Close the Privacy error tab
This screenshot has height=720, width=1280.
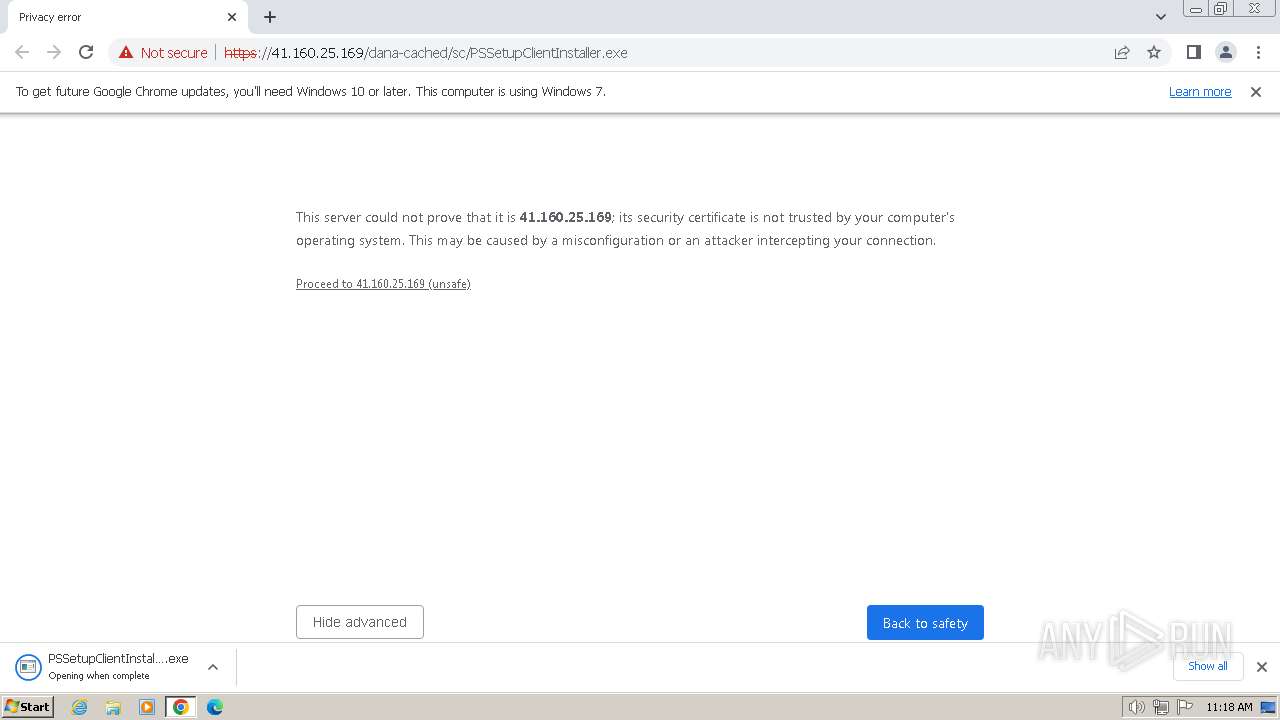click(x=232, y=17)
